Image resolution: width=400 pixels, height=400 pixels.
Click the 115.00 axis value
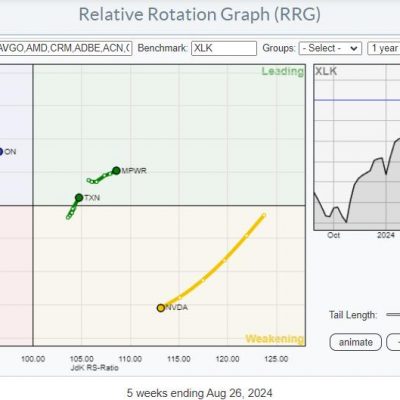click(x=179, y=359)
